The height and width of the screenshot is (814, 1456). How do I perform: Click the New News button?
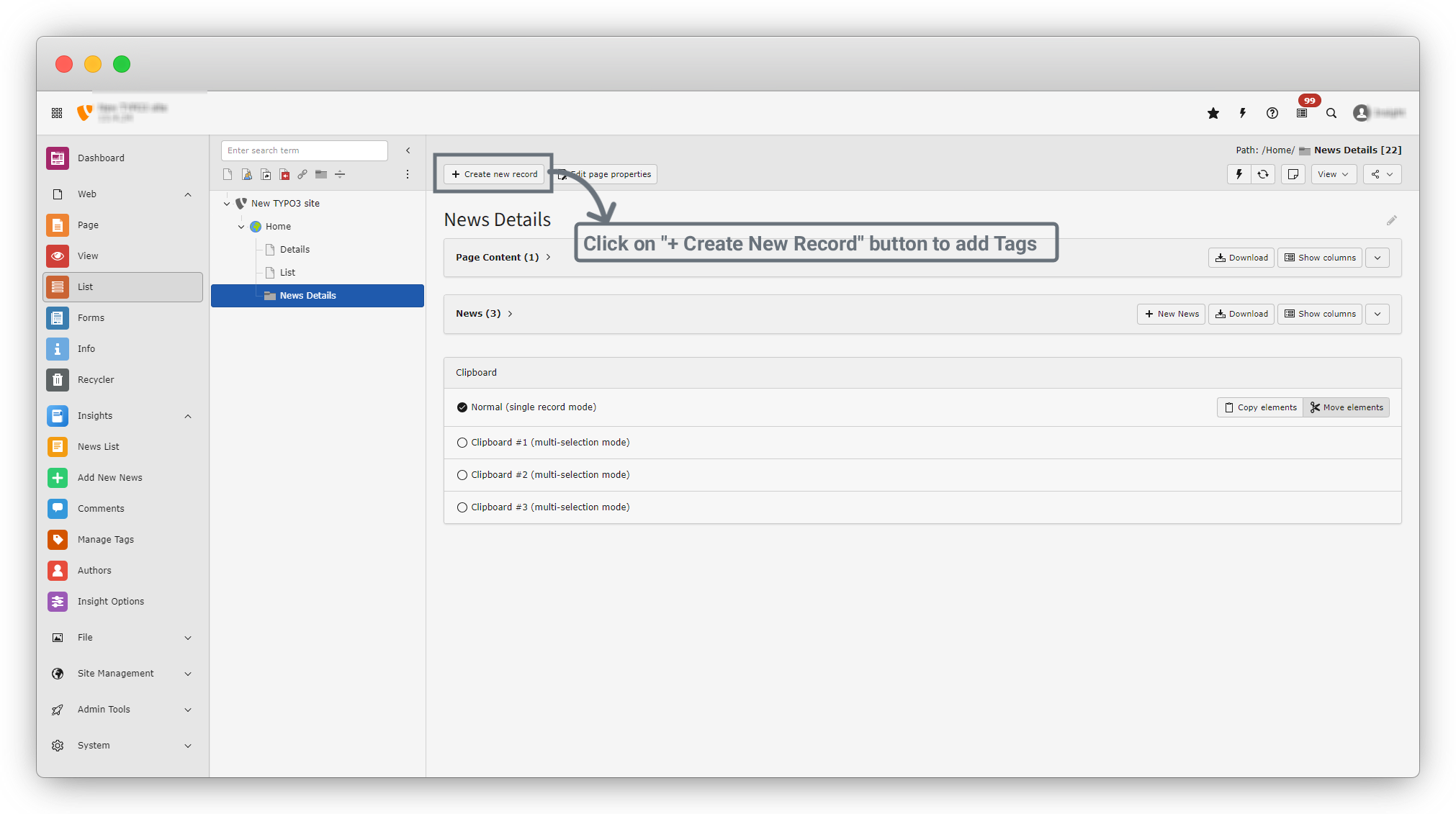tap(1171, 314)
